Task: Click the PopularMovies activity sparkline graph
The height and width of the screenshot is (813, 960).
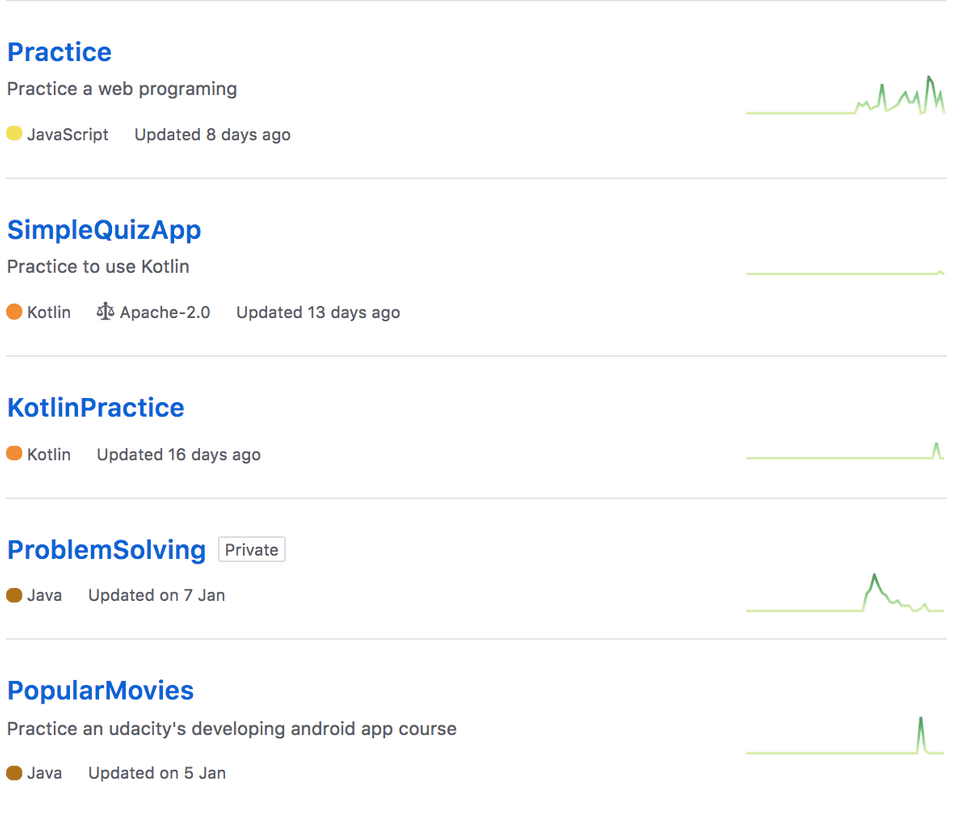Action: point(845,735)
